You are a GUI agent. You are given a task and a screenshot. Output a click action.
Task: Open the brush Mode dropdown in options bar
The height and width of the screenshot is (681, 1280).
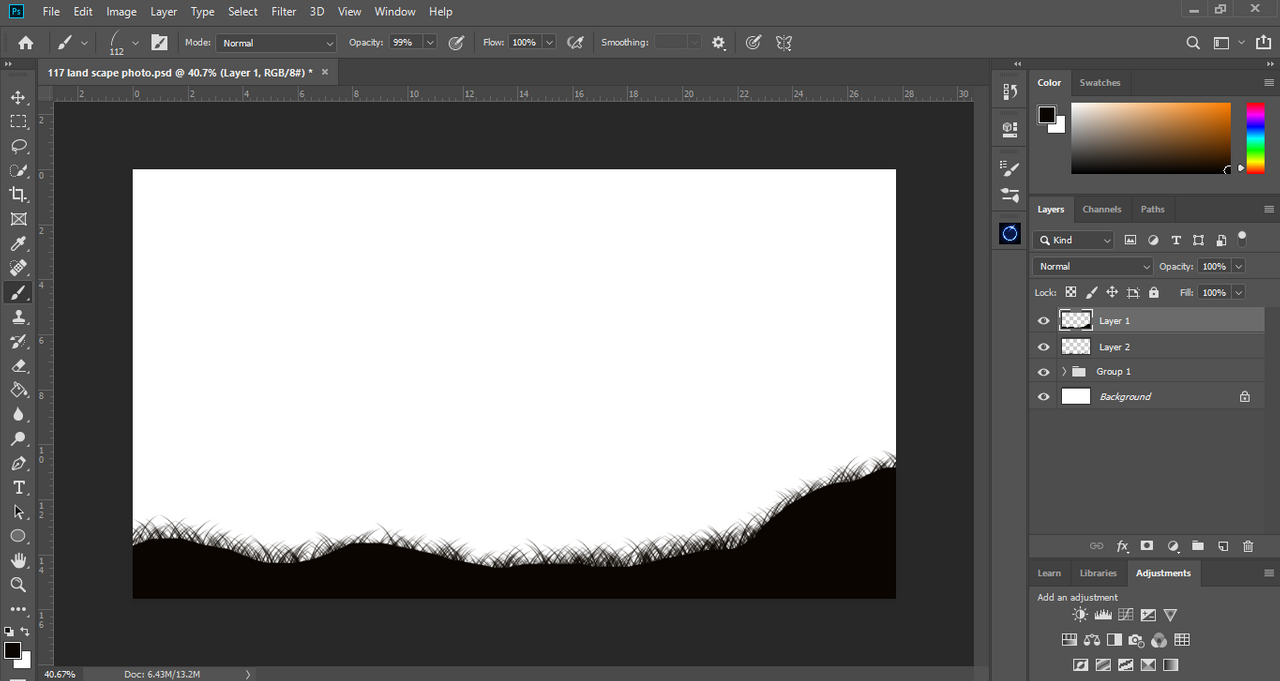pos(276,43)
